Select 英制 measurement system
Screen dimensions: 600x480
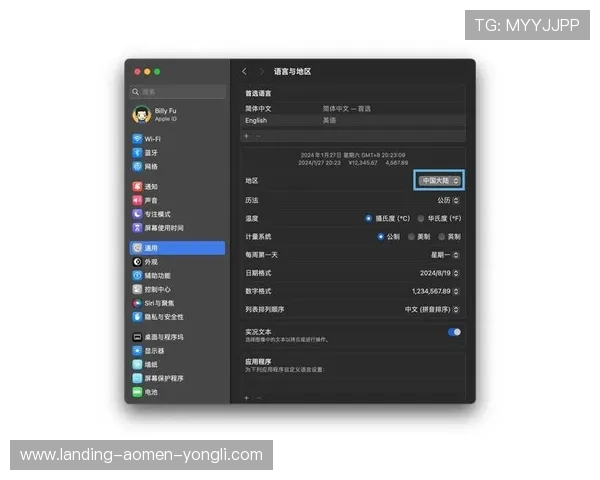tap(442, 237)
